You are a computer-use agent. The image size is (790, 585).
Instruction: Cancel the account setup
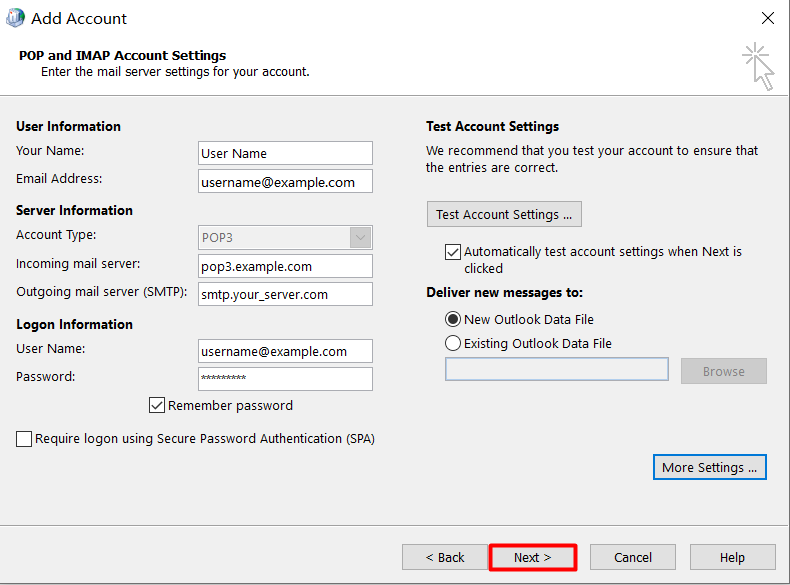pos(633,557)
